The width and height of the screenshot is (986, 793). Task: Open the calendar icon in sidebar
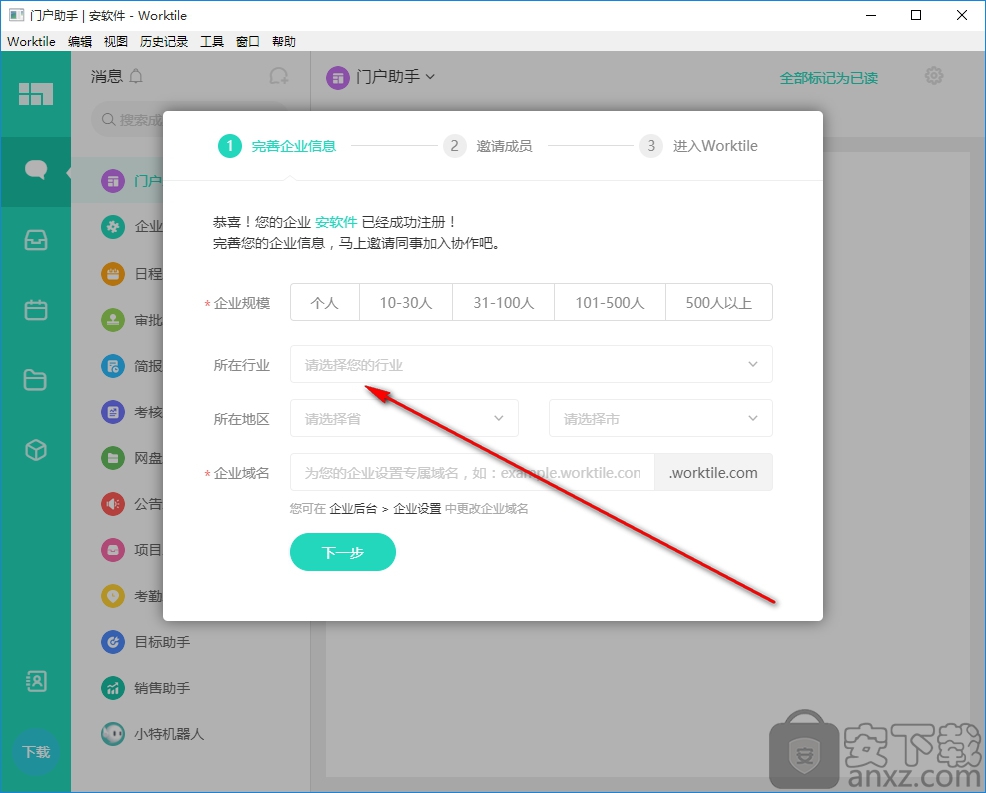point(36,310)
